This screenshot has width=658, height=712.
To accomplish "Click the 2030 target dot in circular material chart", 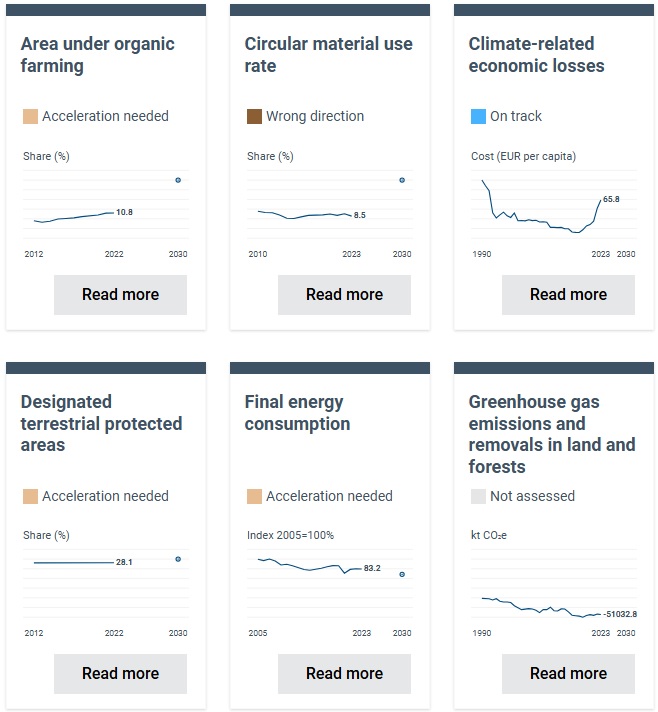I will [x=402, y=180].
